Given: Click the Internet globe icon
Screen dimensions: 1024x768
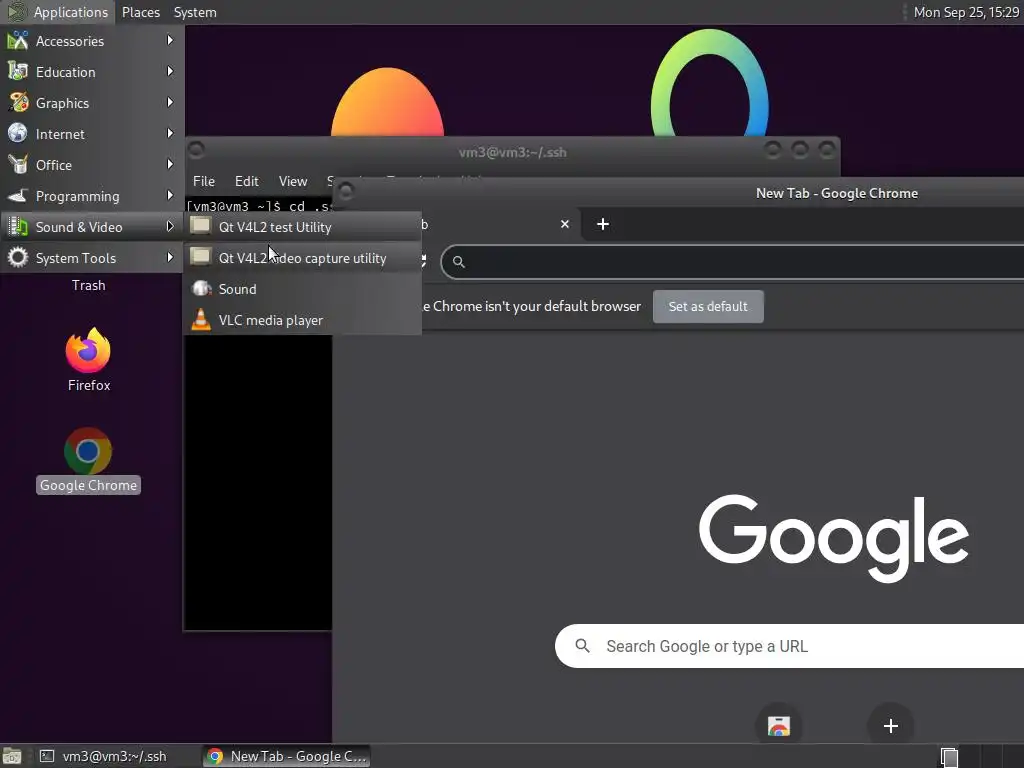Looking at the screenshot, I should pos(18,133).
